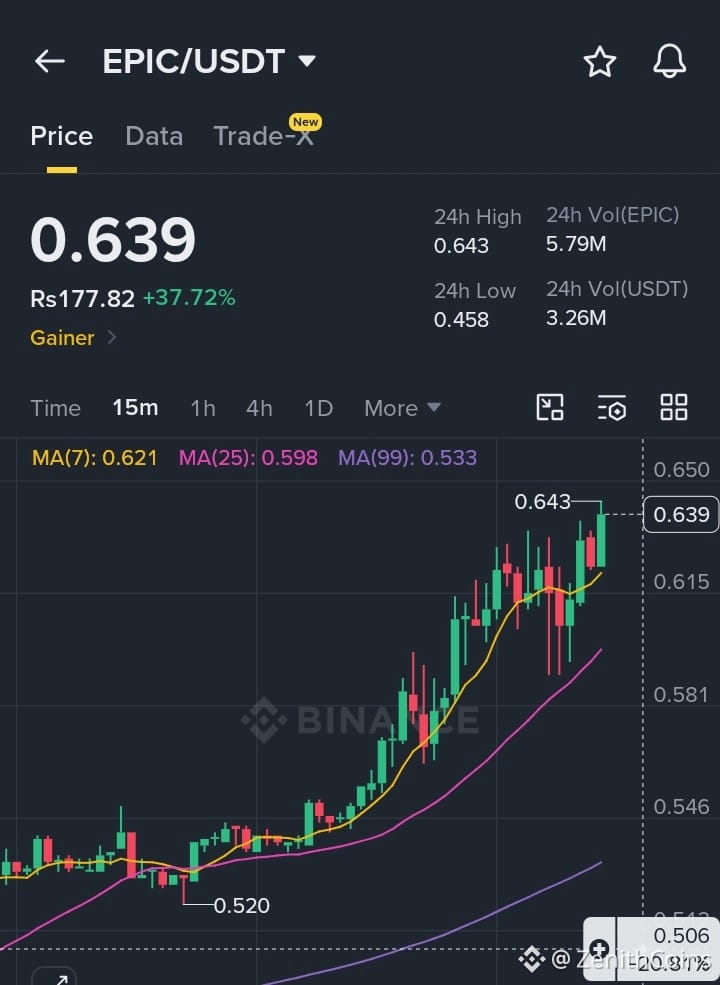This screenshot has height=985, width=720.
Task: Tap the 24h High value 0.643
Action: click(x=461, y=246)
